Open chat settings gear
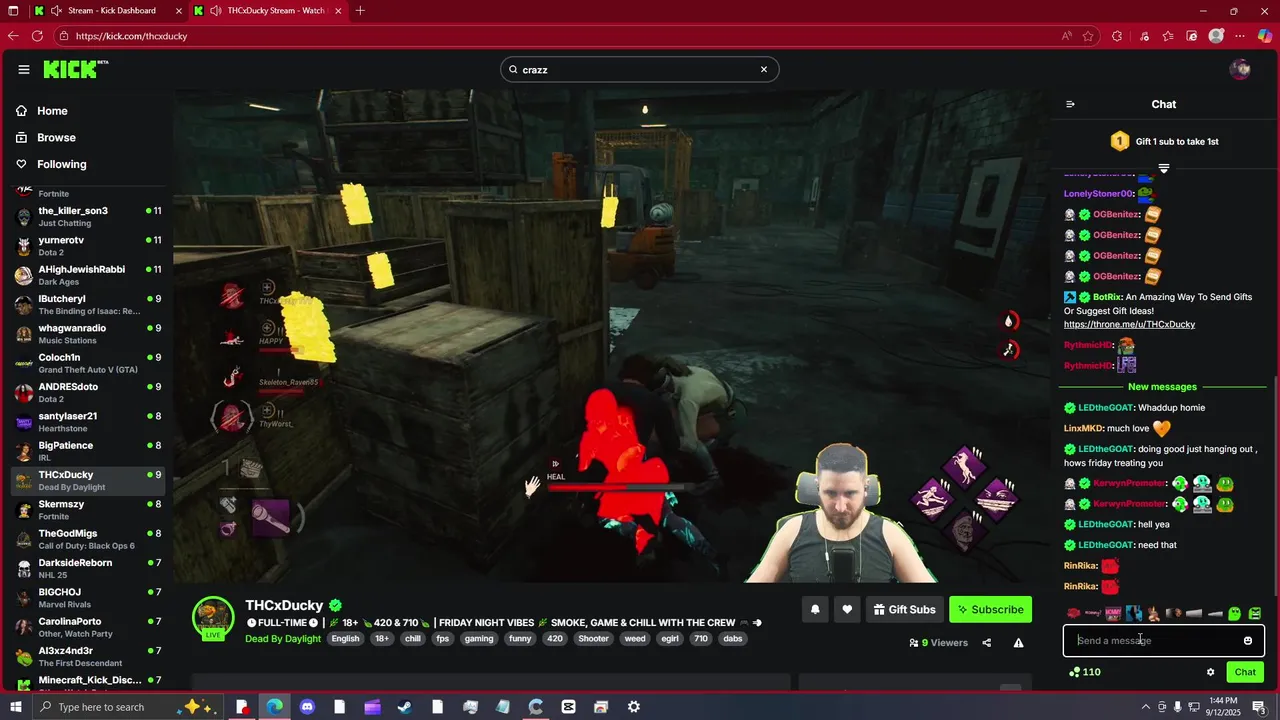 pyautogui.click(x=1210, y=672)
